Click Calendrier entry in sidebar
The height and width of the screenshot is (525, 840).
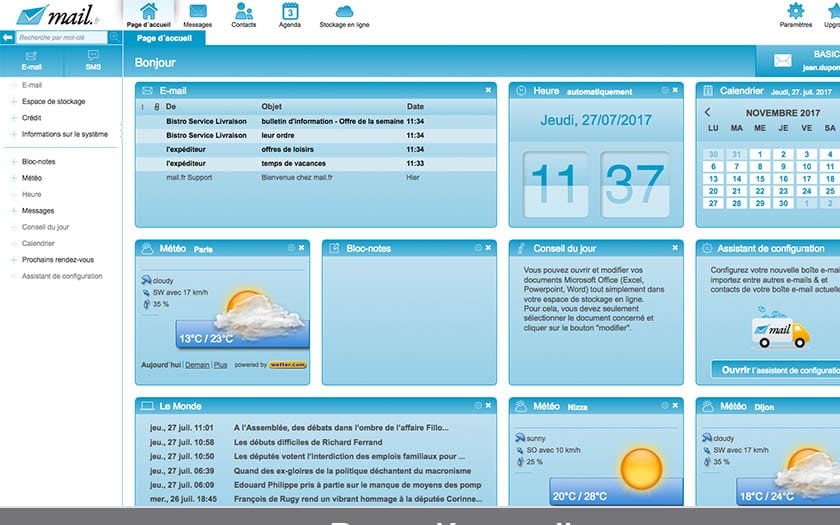[38, 243]
